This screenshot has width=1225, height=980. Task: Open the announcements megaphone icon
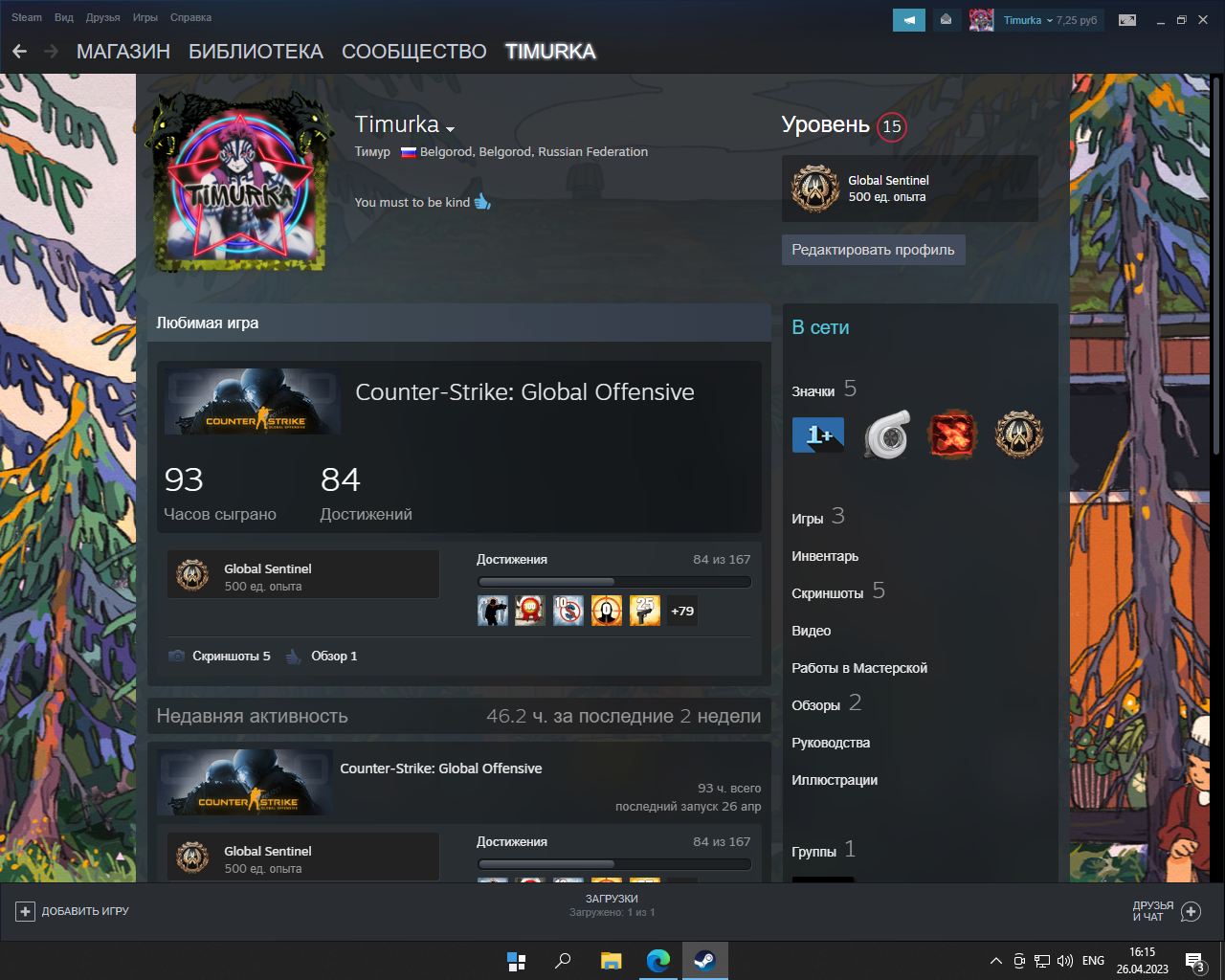909,20
